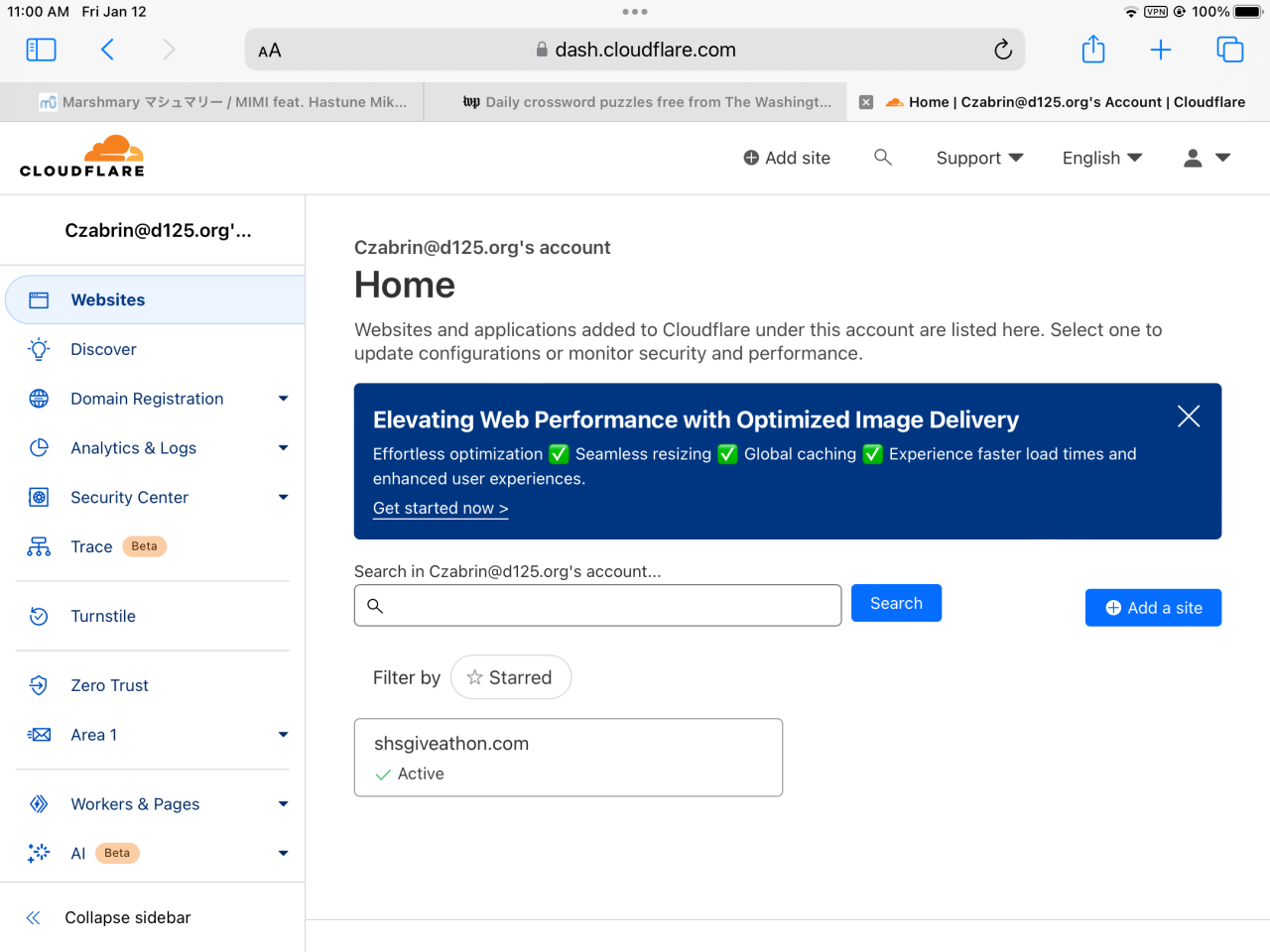The width and height of the screenshot is (1270, 952).
Task: Open a new Safari tab
Action: click(x=1161, y=50)
